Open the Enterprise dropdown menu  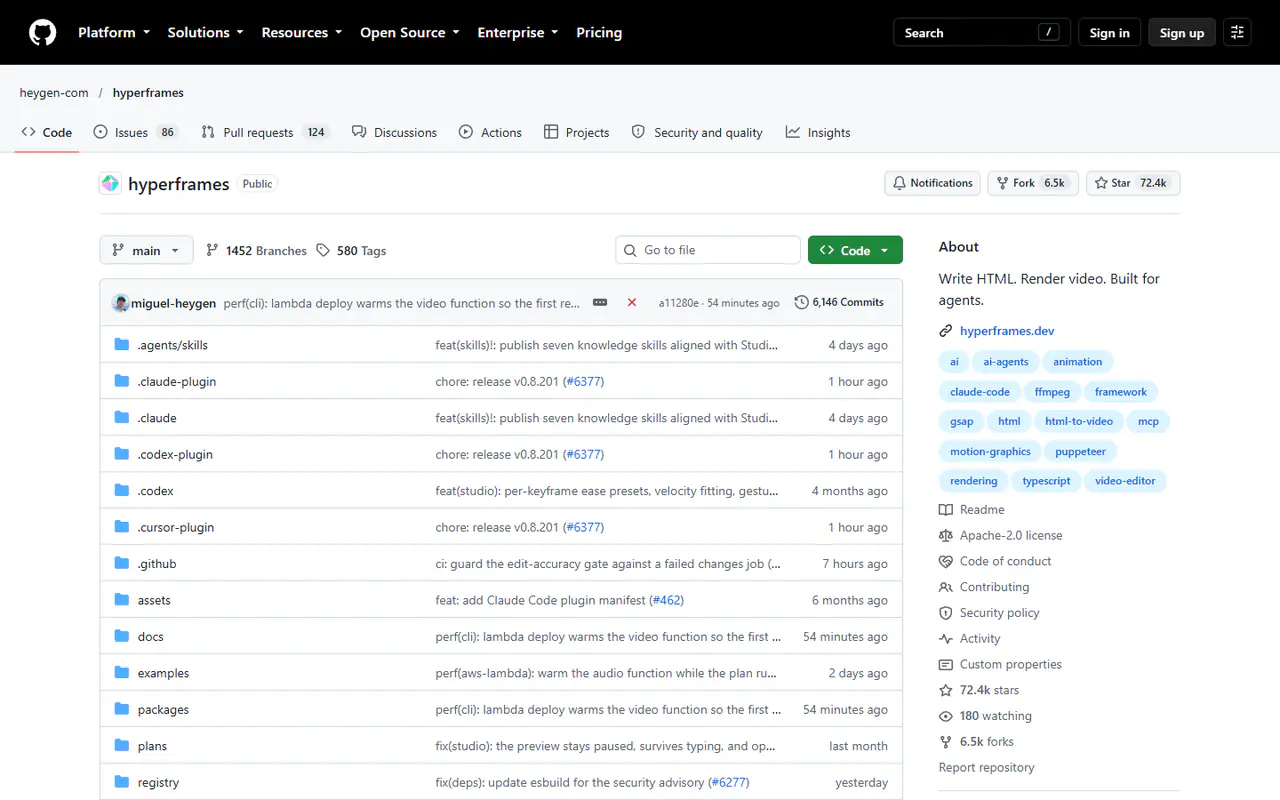[x=518, y=33]
